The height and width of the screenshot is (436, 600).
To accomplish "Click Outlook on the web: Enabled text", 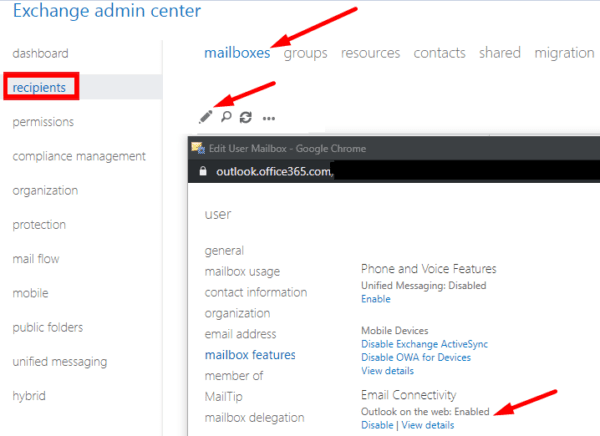I will (x=425, y=412).
